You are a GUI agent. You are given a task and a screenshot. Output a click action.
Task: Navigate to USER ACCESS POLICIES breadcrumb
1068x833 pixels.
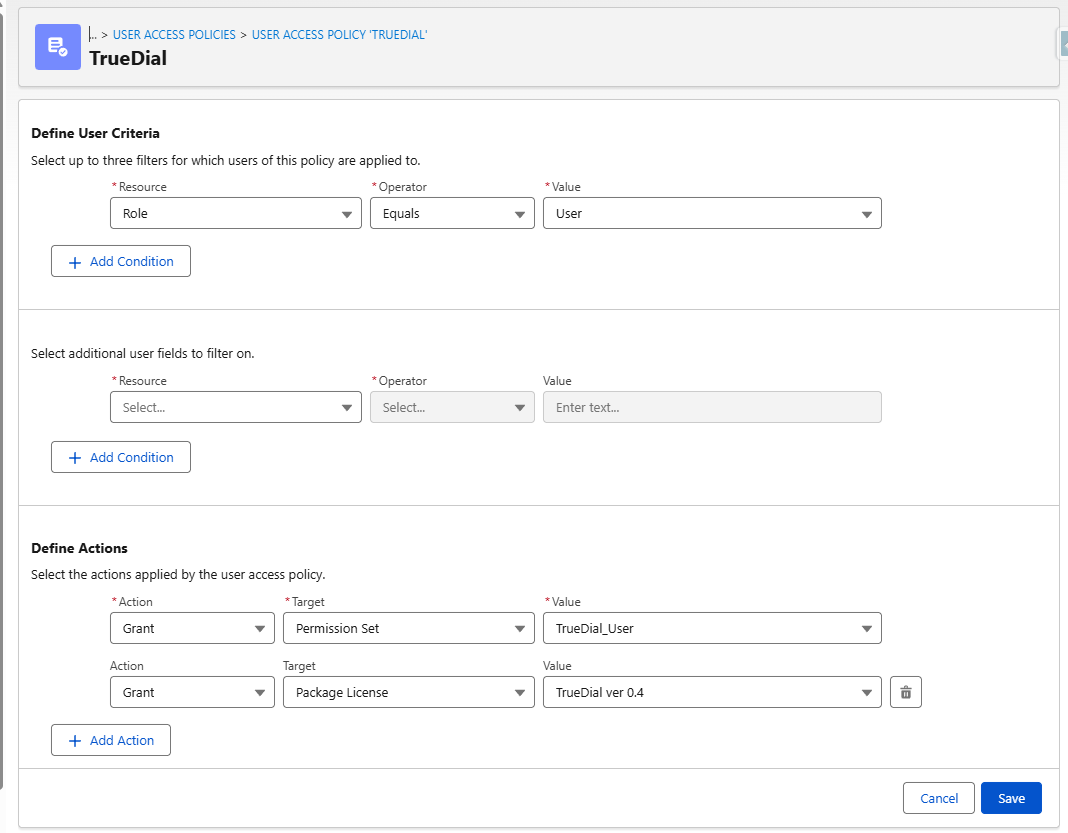(174, 34)
